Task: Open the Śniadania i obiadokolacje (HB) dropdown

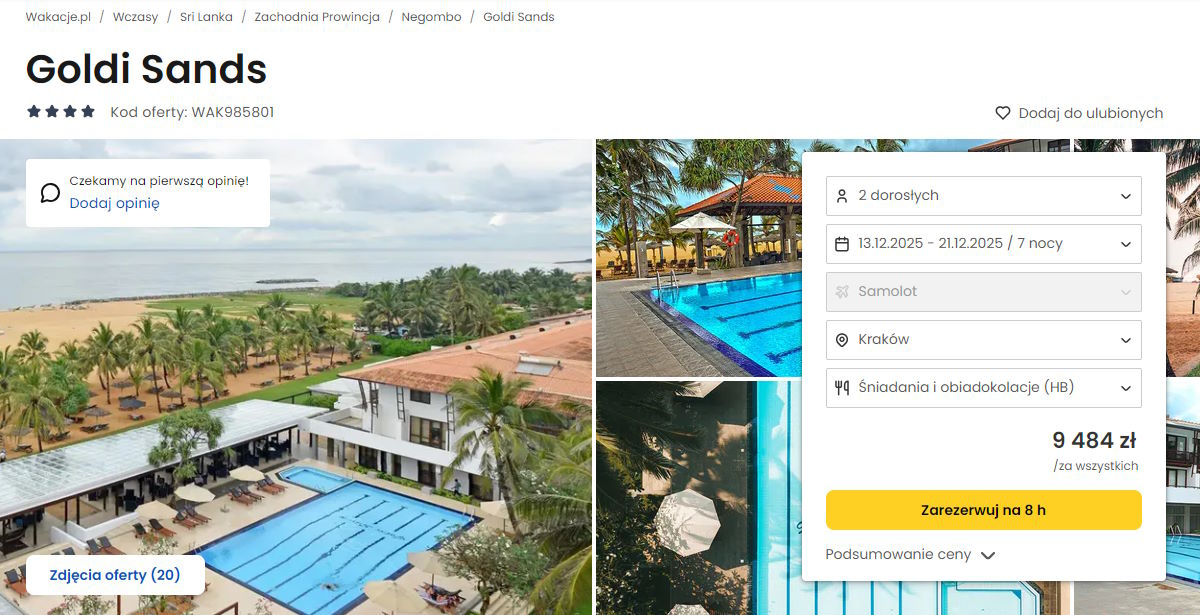Action: point(984,387)
